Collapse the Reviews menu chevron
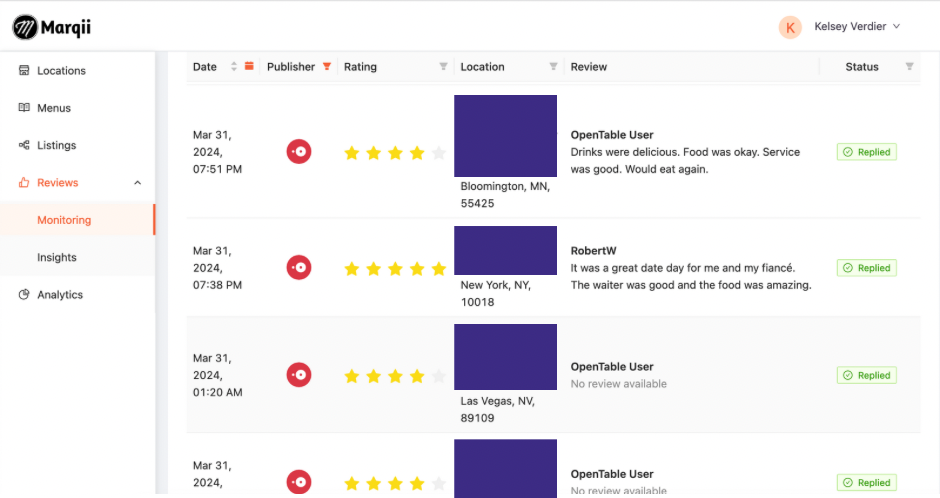Image resolution: width=940 pixels, height=498 pixels. pos(137,183)
